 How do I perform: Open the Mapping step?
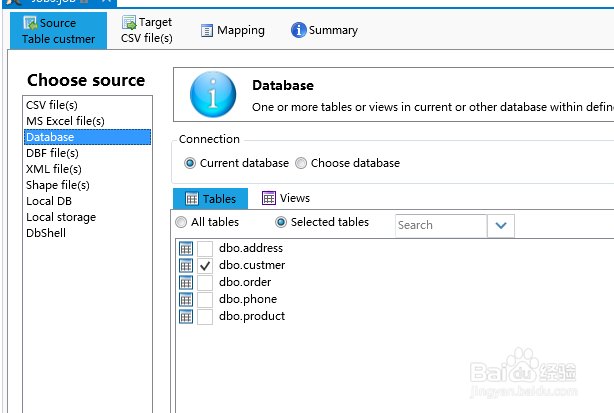(233, 30)
